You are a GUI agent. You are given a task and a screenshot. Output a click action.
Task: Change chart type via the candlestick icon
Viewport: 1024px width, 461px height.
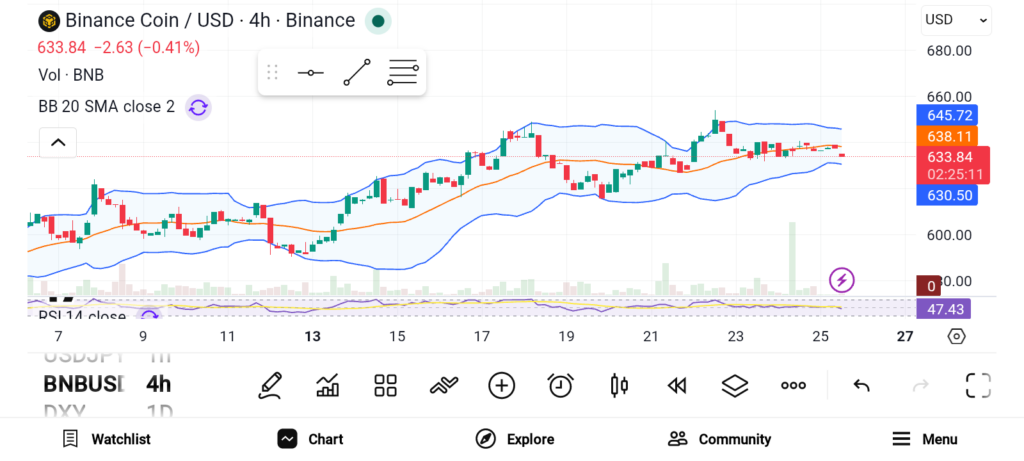[x=618, y=385]
